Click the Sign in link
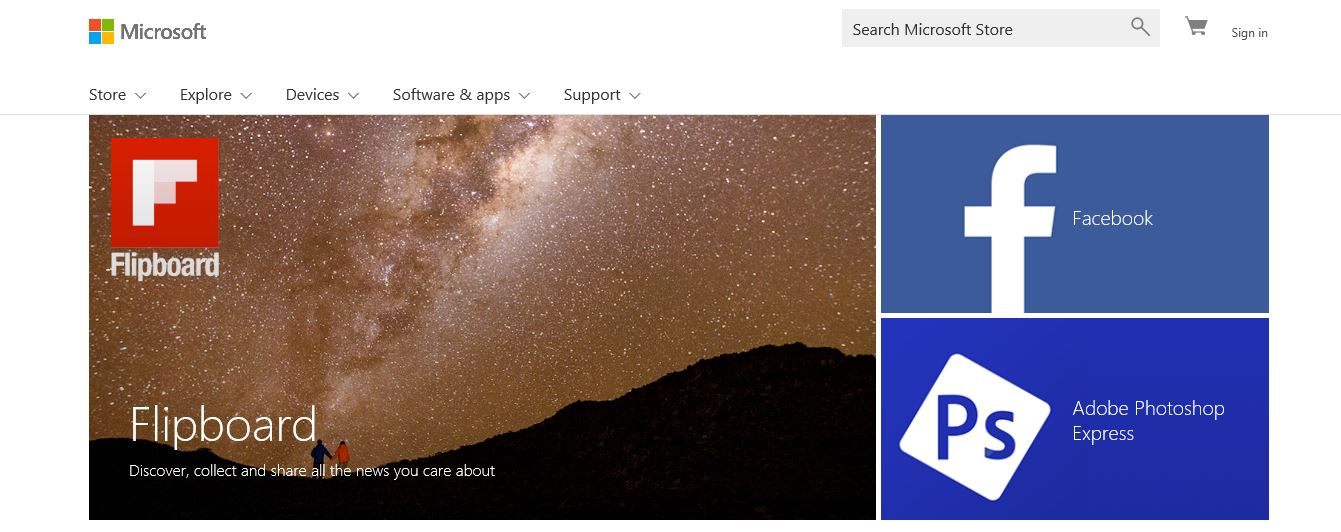Screen dimensions: 1341x532 click(1249, 33)
